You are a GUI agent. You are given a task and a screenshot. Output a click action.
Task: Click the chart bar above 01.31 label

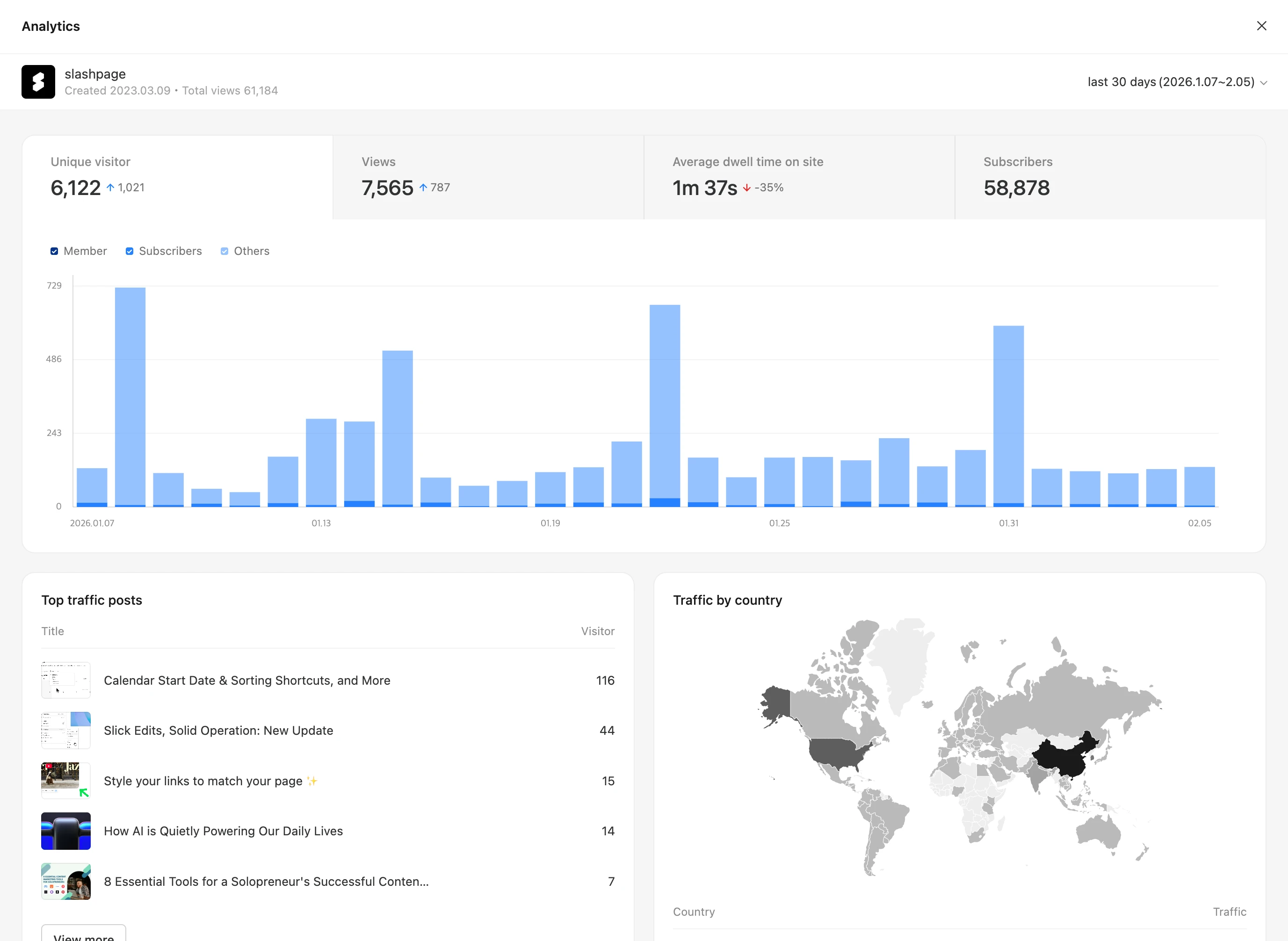click(1008, 415)
